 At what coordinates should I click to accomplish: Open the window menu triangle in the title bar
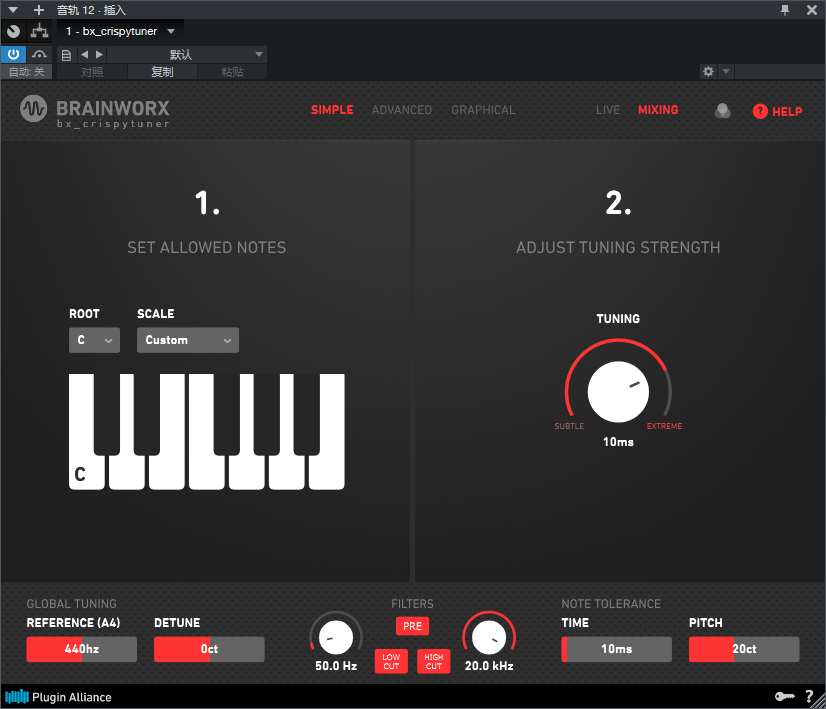tap(13, 10)
